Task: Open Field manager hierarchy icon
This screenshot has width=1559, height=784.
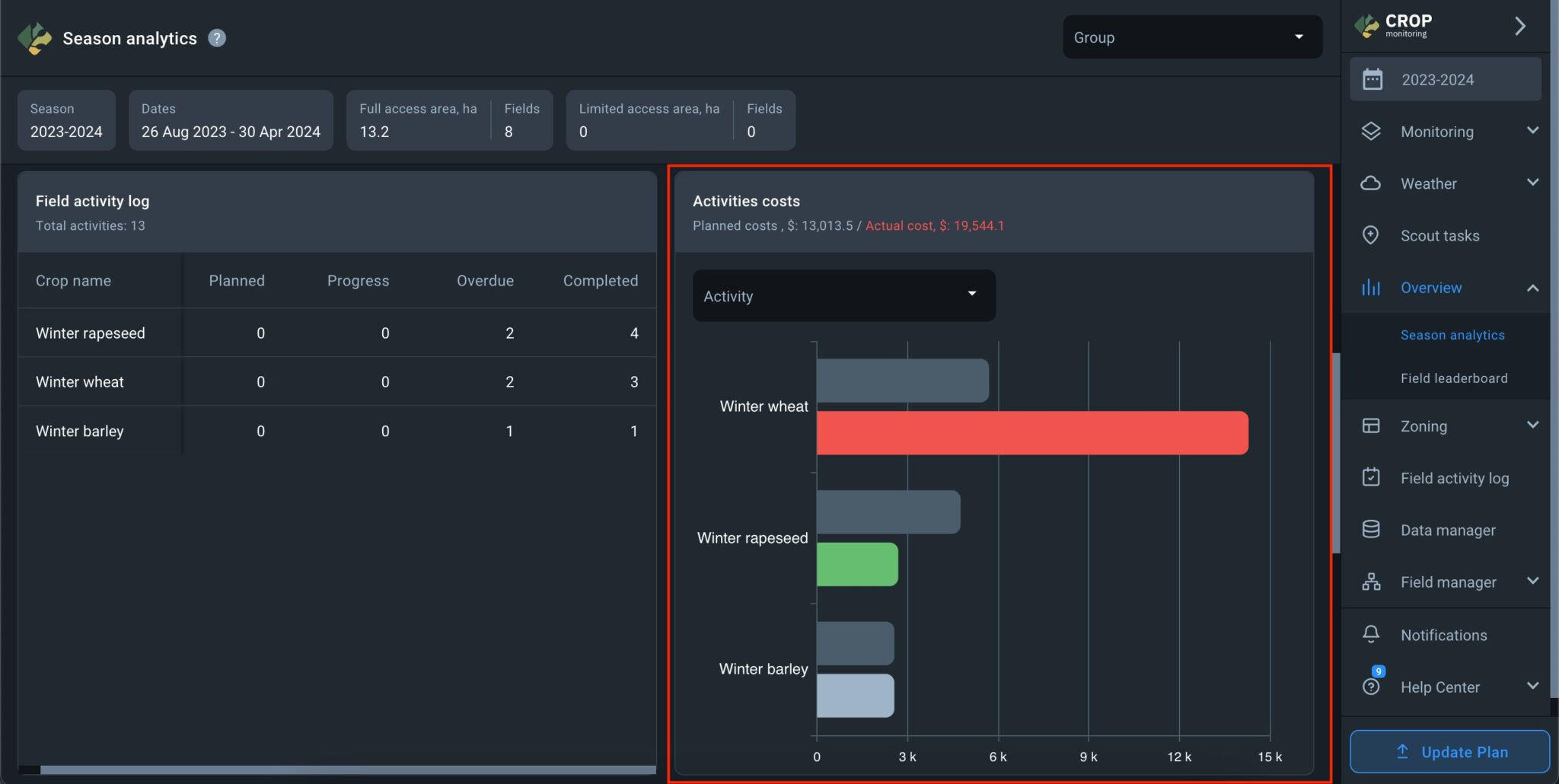Action: pos(1371,581)
